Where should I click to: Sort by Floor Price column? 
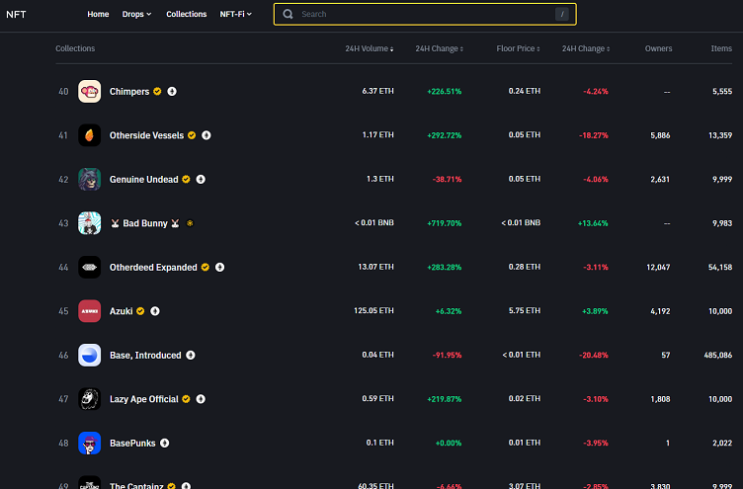518,48
